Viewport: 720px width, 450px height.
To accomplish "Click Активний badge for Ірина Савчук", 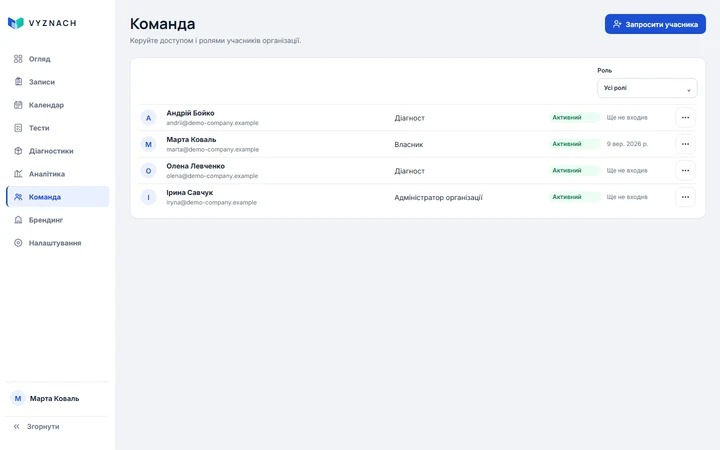I will [574, 197].
